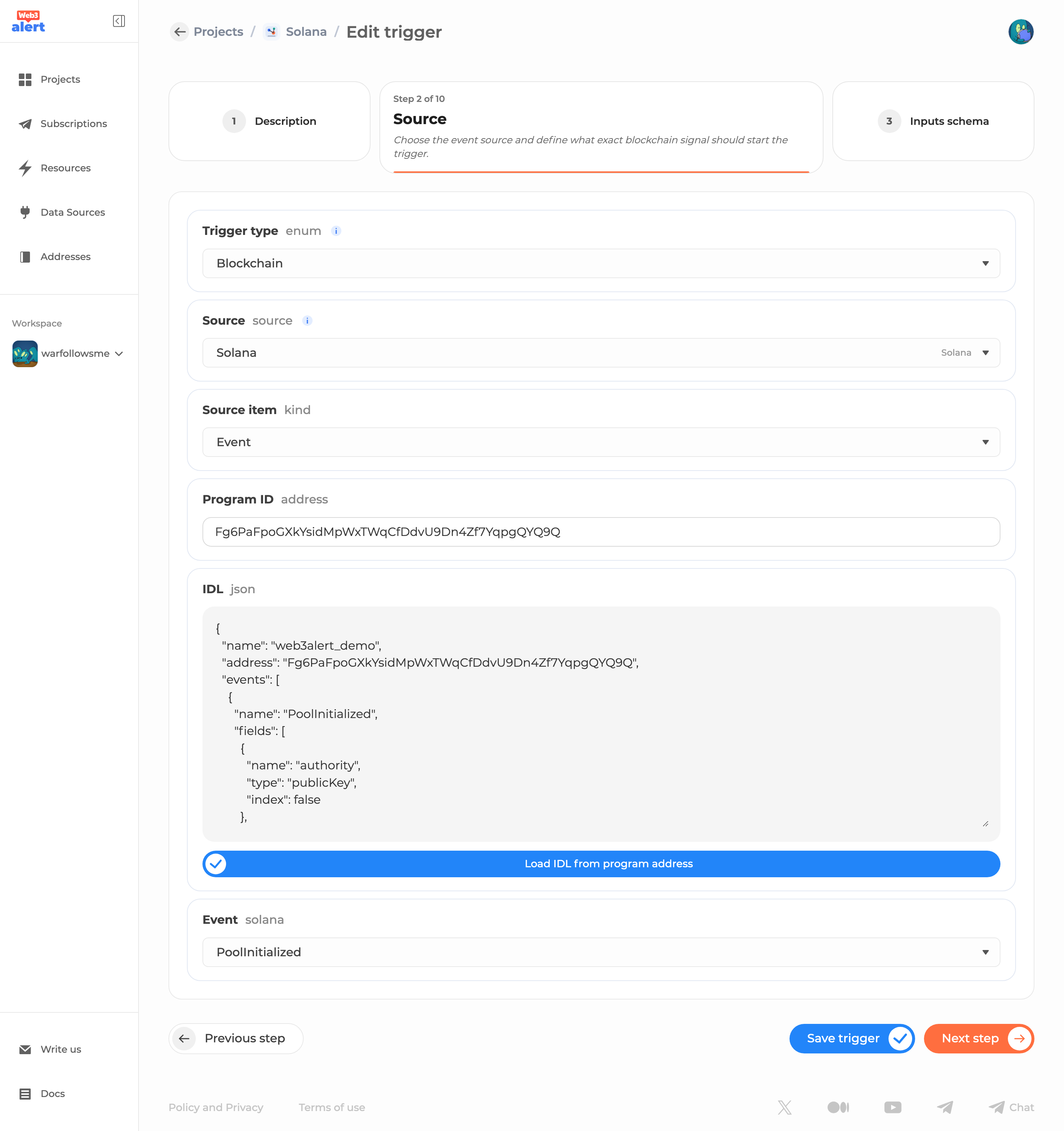Go to step 1 Description tab
1064x1131 pixels.
[269, 121]
